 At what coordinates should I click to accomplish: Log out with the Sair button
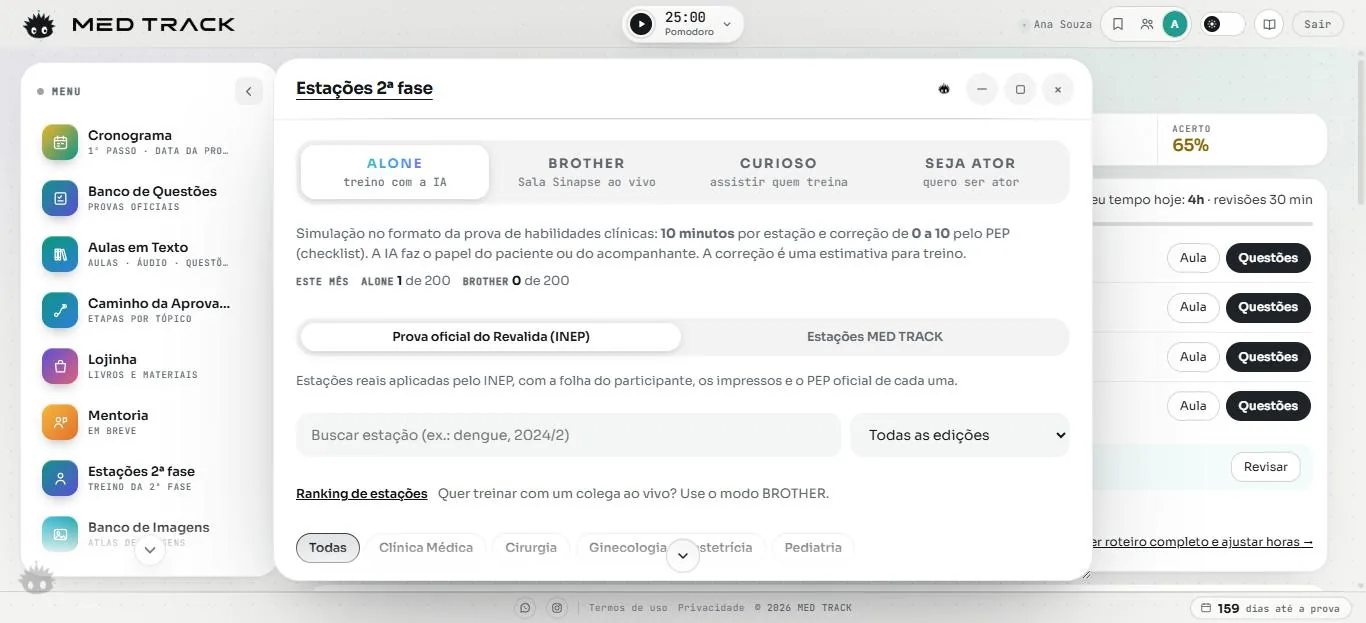(x=1317, y=24)
